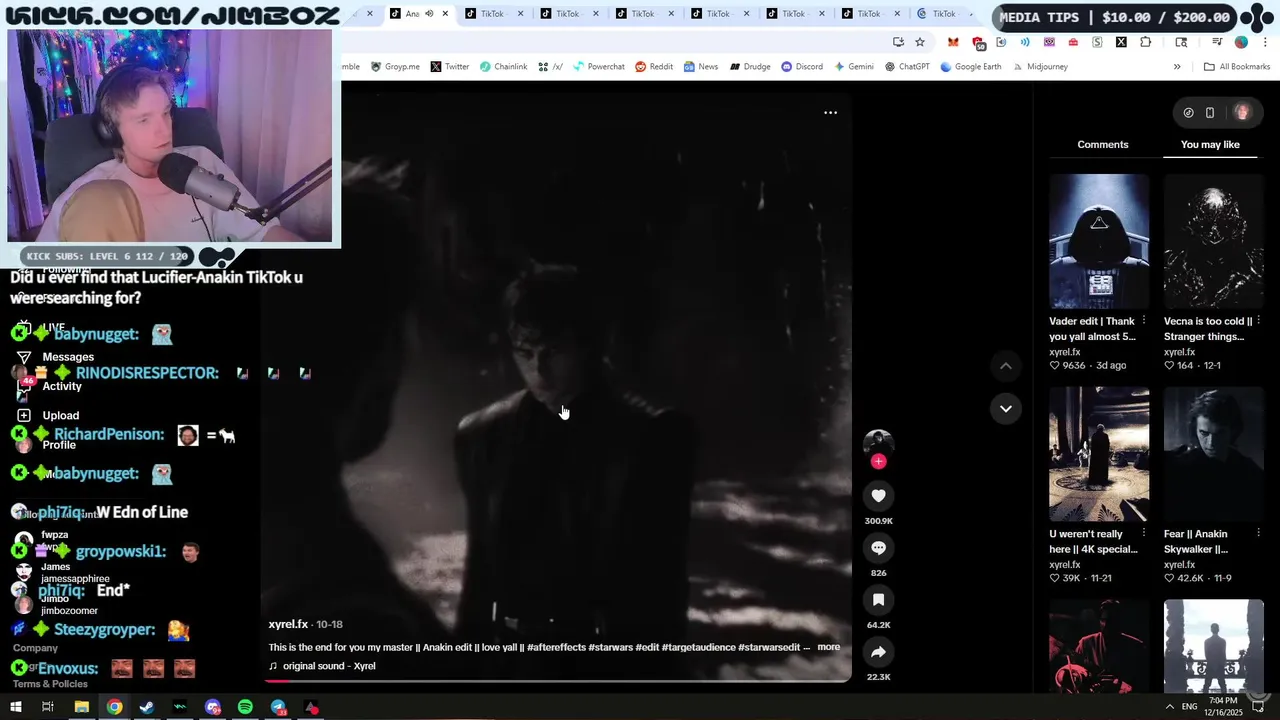The height and width of the screenshot is (720, 1280).
Task: Open the profile avatar in top pill
Action: point(1242,113)
